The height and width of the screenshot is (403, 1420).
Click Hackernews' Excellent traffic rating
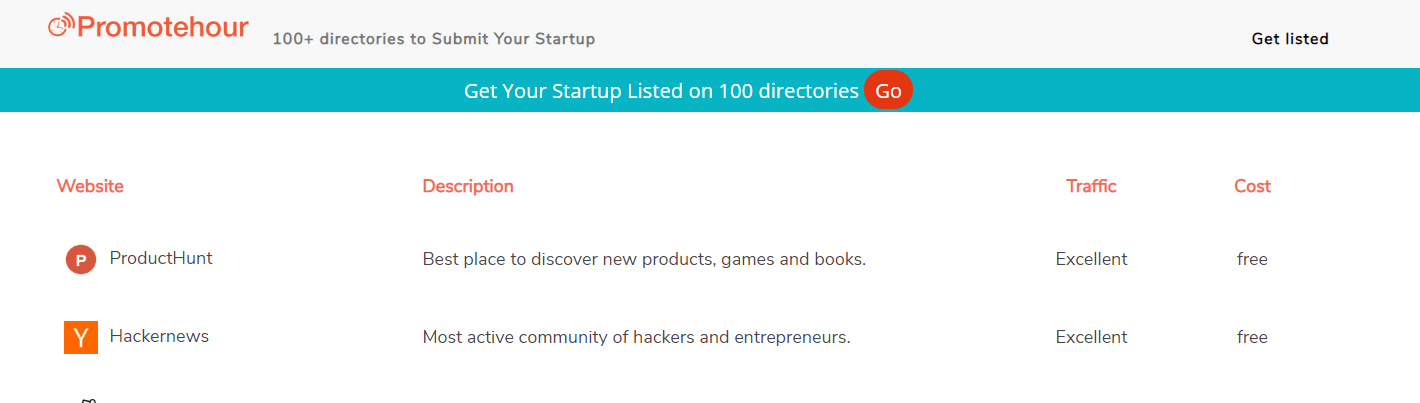point(1091,337)
